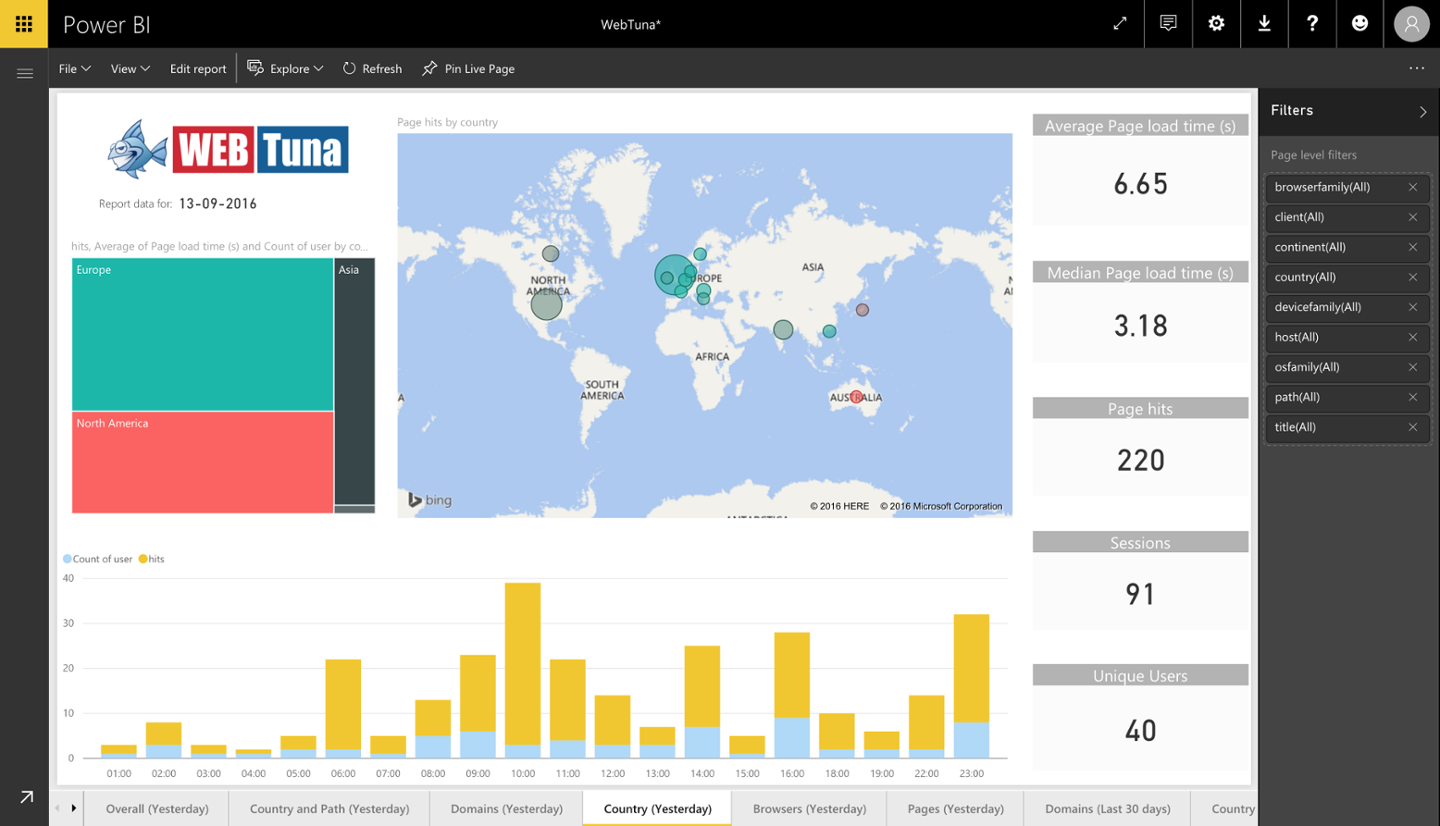Screen dimensions: 1440x826
Task: Open the app launcher grid icon
Action: coord(24,24)
